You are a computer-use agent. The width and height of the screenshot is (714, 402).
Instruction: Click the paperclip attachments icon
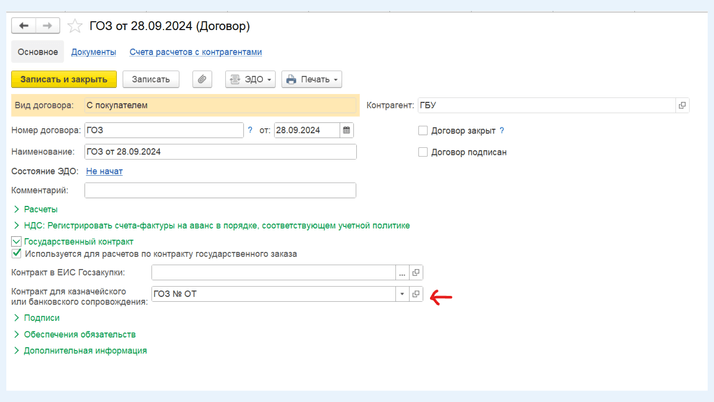202,79
